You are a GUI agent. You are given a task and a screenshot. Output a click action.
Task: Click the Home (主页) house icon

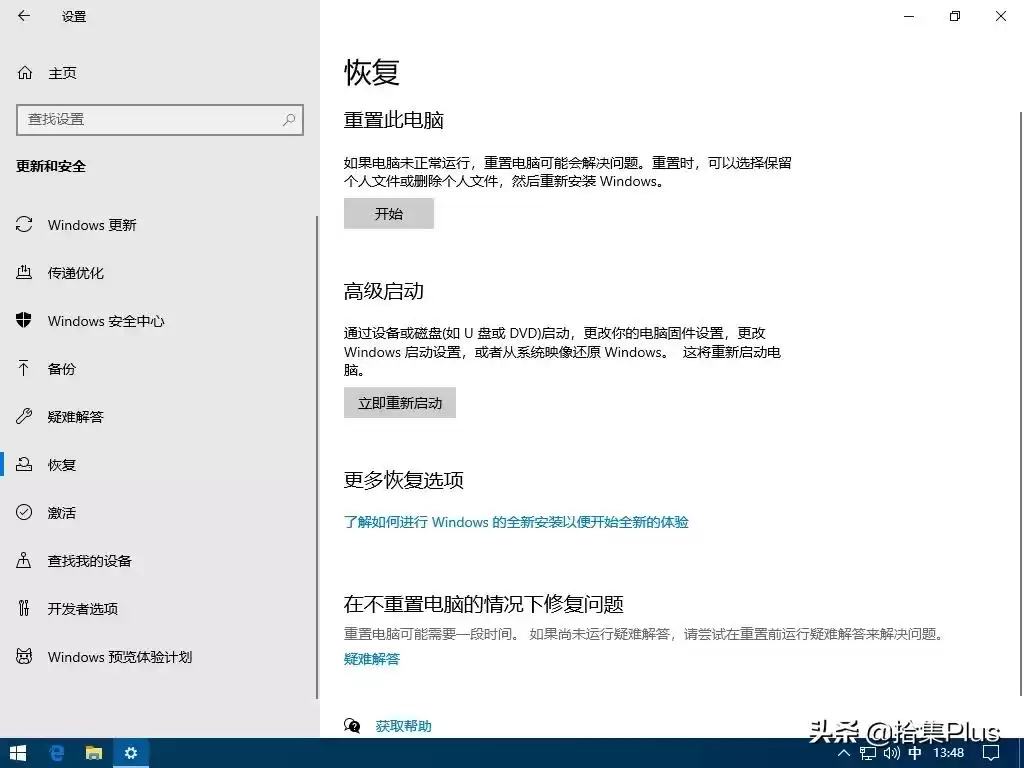24,72
